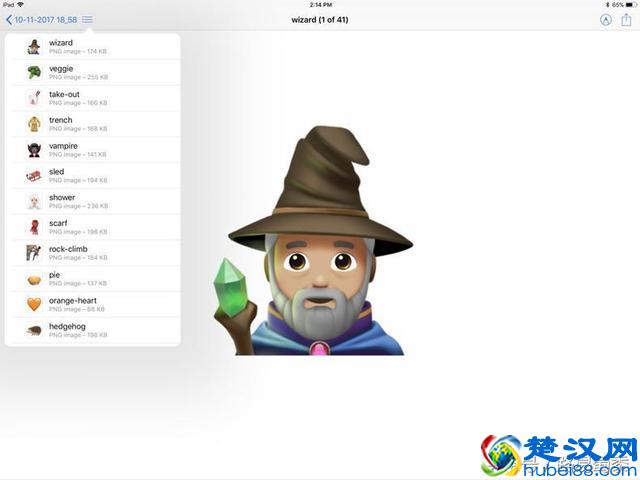Select the orange-heart icon
The height and width of the screenshot is (480, 640).
point(34,304)
